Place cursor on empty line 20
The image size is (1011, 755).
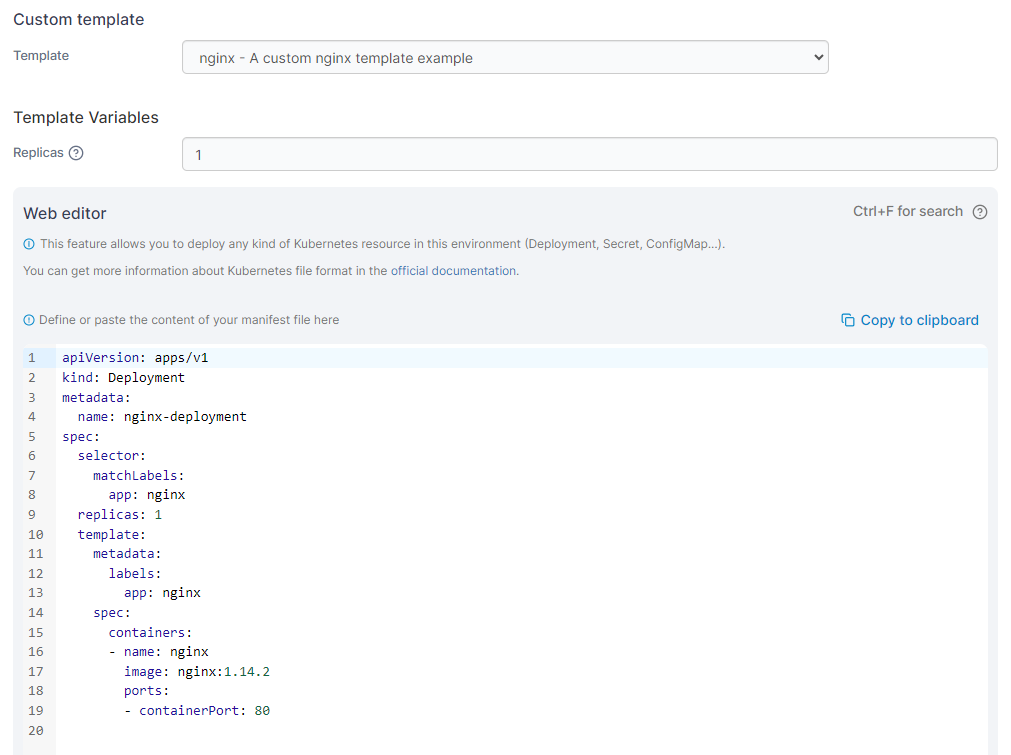[x=300, y=731]
